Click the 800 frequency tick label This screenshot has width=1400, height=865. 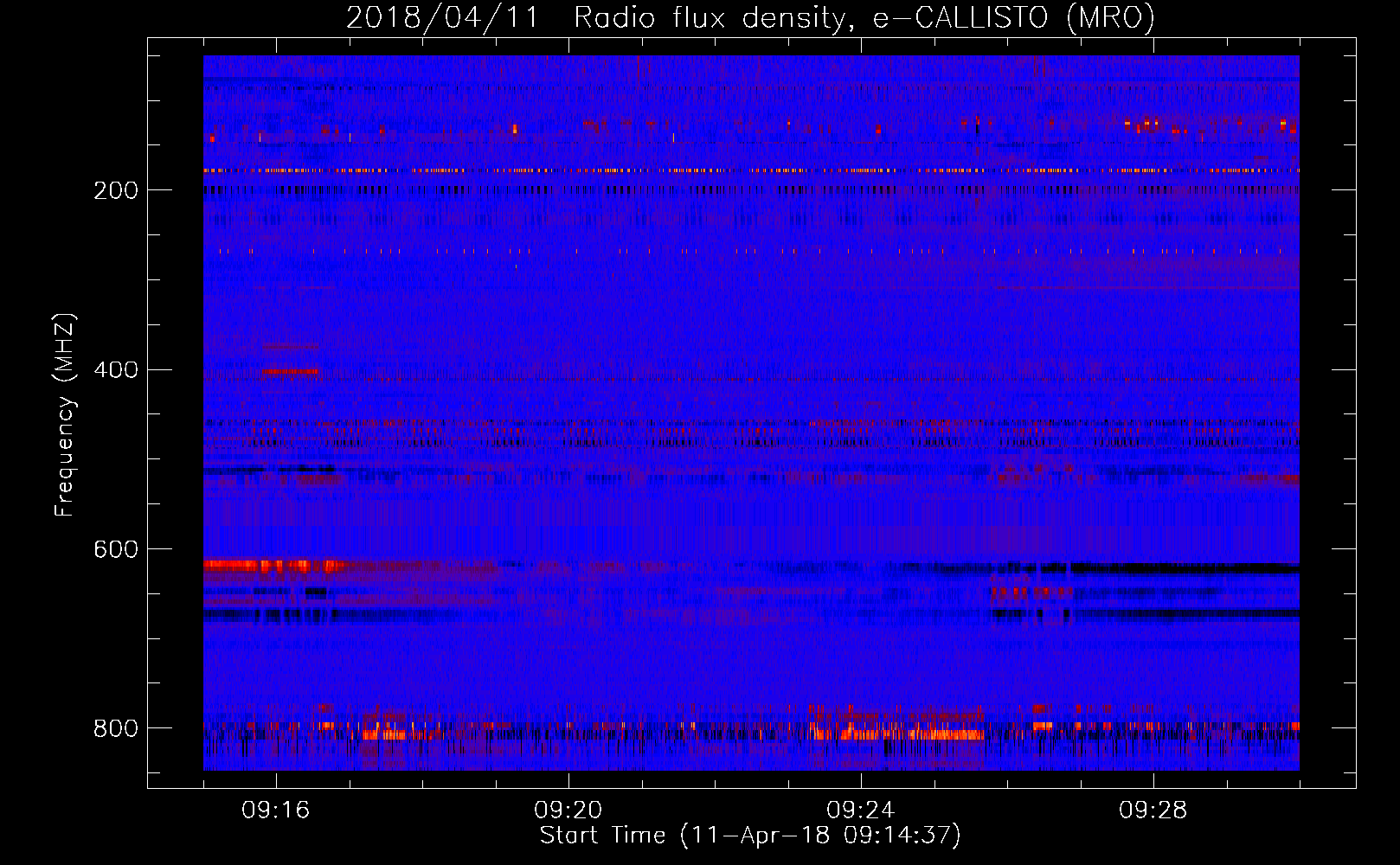116,728
